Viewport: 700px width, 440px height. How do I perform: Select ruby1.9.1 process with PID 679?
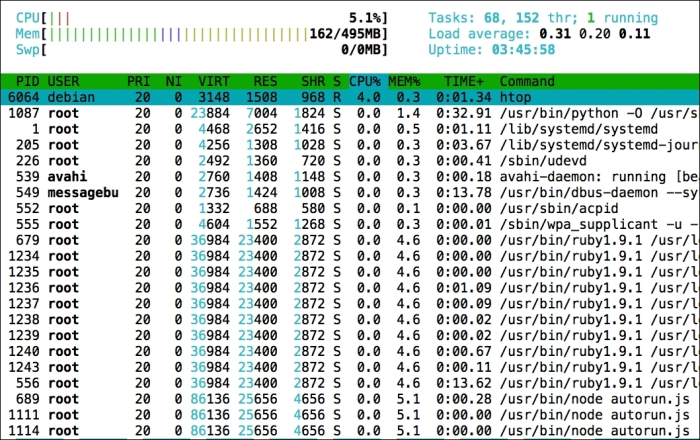pos(350,240)
